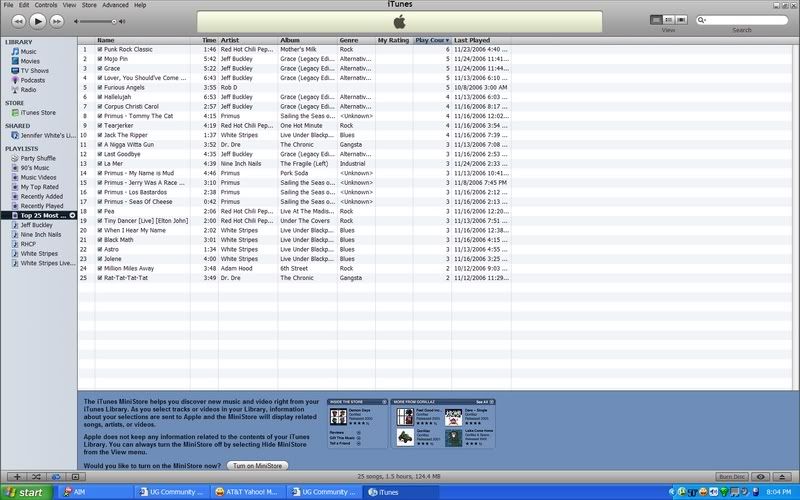The height and width of the screenshot is (500, 800).
Task: Click the Burn Disc button
Action: [732, 477]
